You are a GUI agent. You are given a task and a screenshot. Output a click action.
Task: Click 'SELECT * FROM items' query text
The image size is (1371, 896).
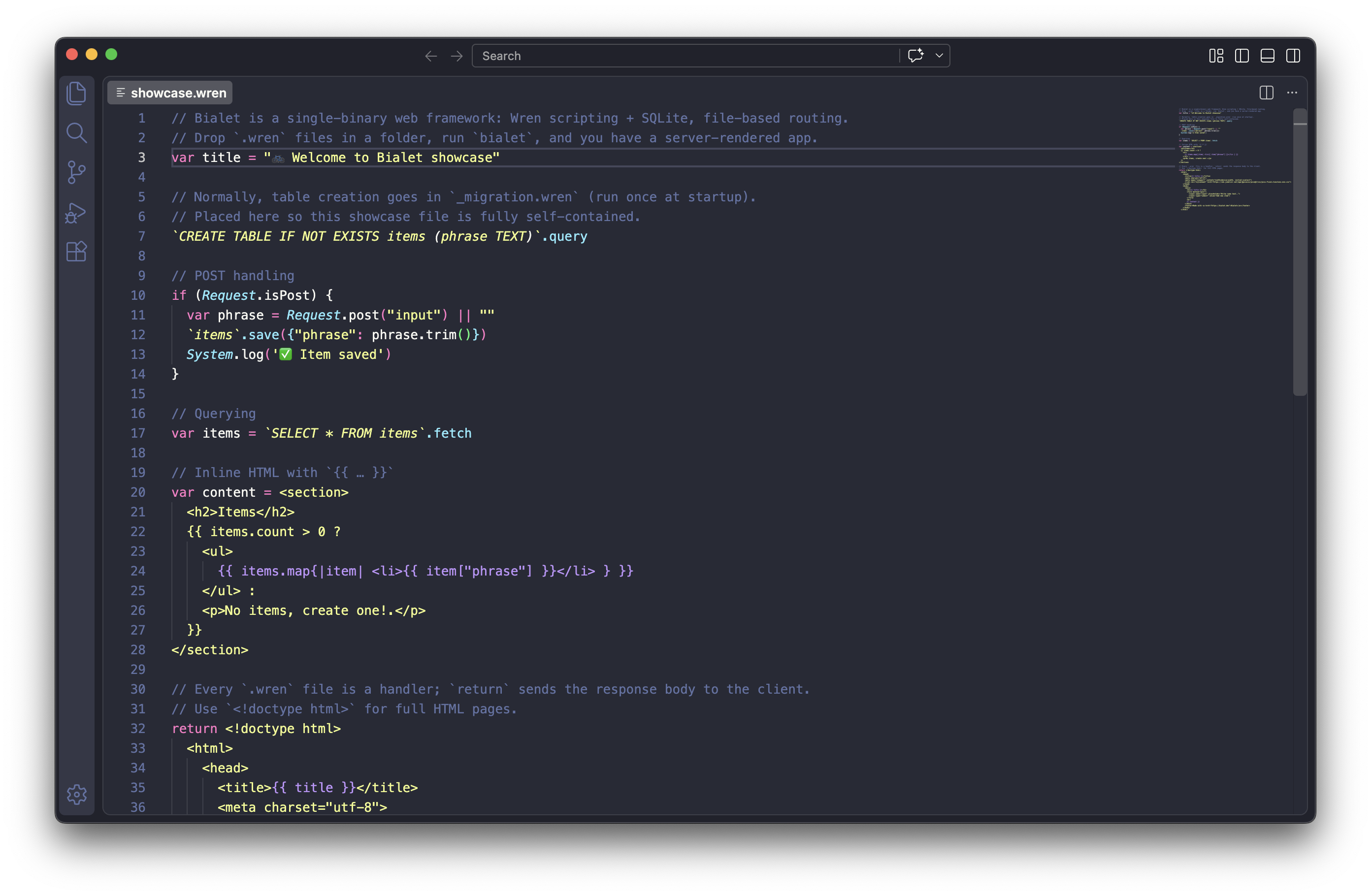[345, 434]
